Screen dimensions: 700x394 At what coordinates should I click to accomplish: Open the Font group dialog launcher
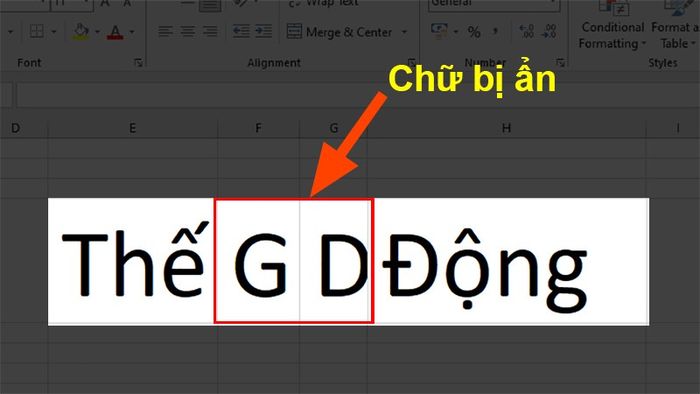[x=138, y=62]
